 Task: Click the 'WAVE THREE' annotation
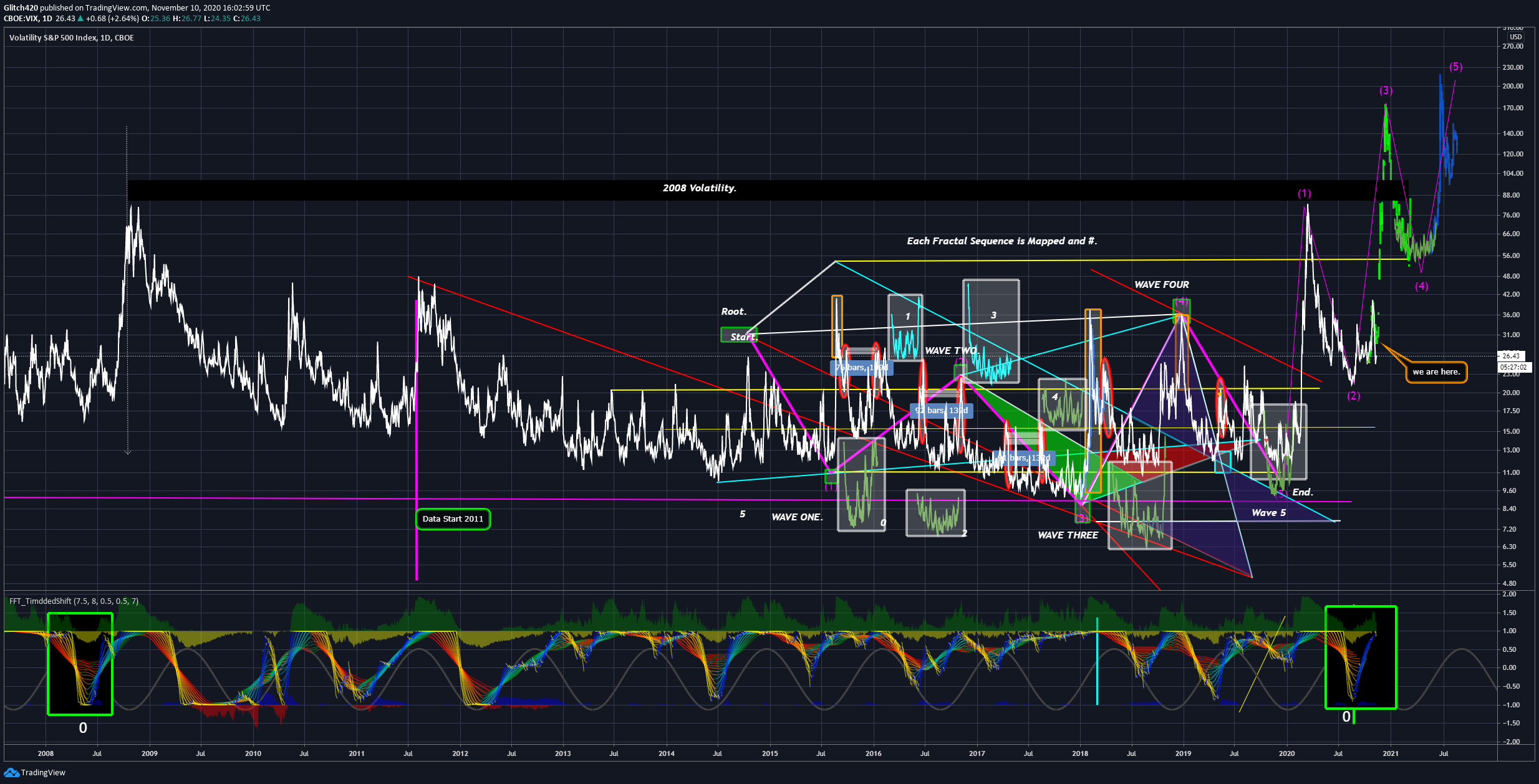tap(1068, 535)
